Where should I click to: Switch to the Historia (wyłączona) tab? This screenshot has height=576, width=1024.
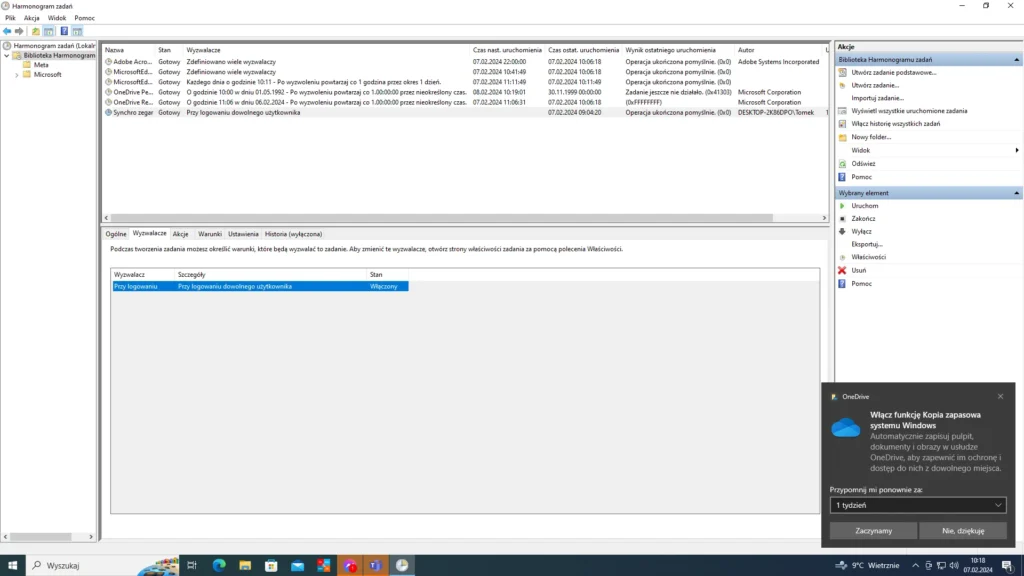coord(293,234)
